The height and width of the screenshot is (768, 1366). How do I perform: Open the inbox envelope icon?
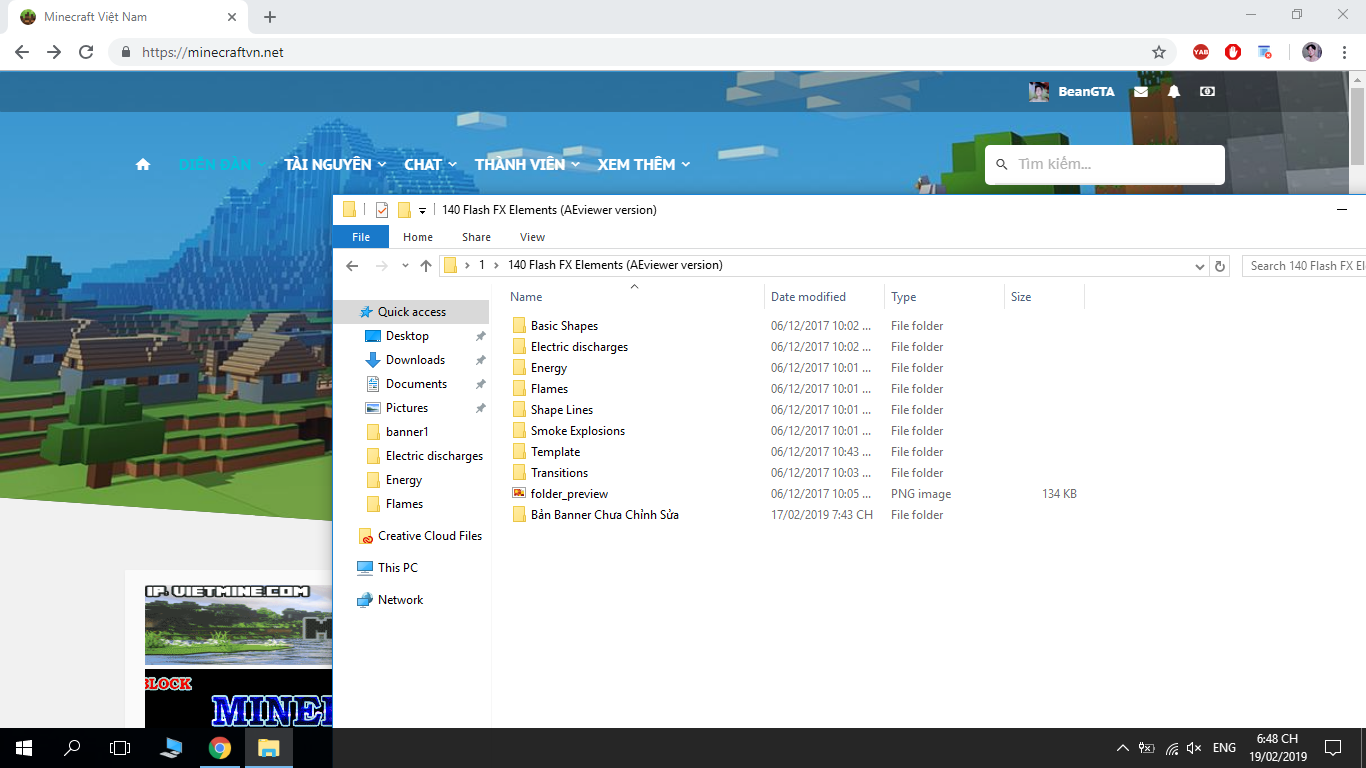click(x=1141, y=91)
